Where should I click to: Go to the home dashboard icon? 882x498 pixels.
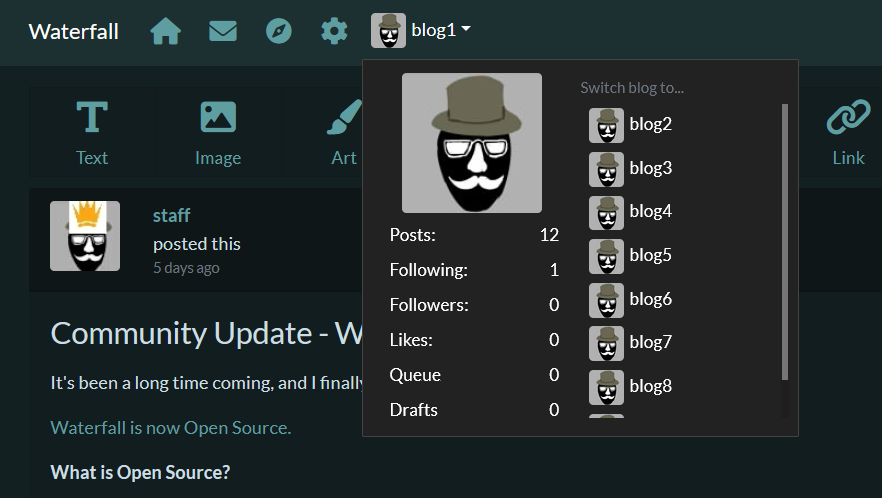165,31
